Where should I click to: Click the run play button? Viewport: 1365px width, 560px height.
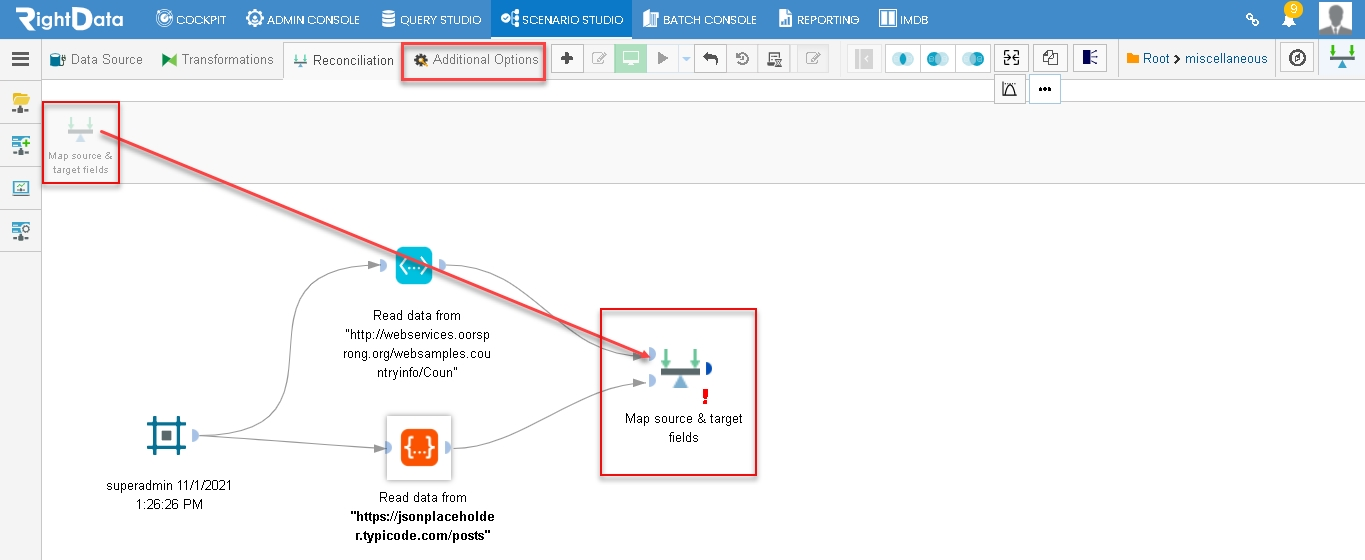[x=662, y=59]
